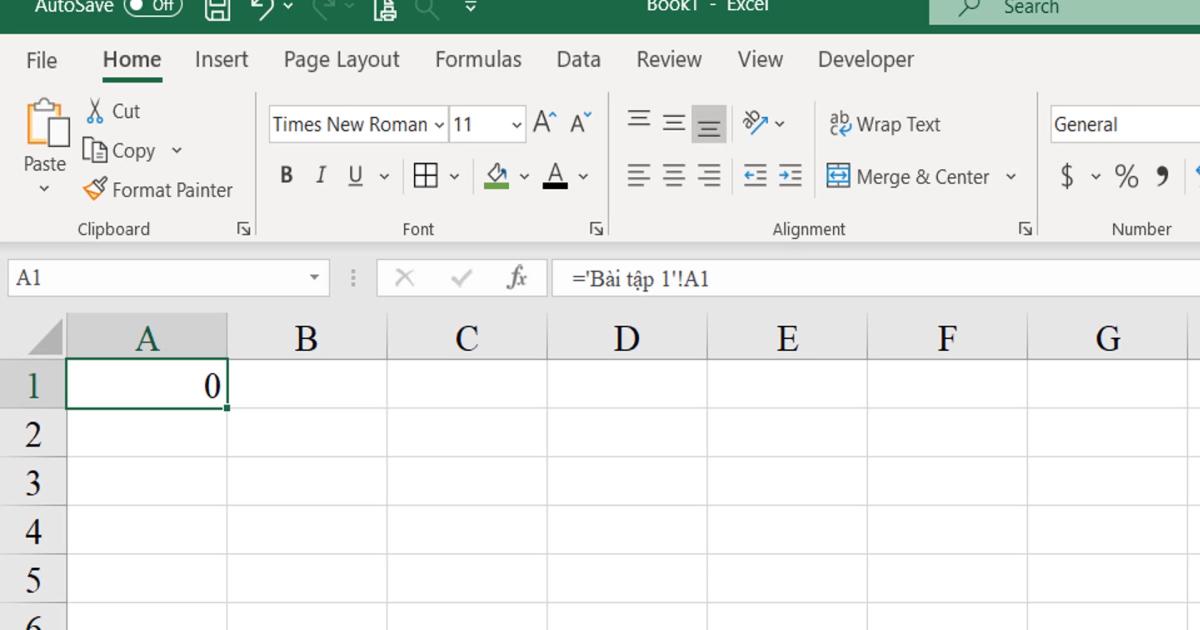Open the Font Size dropdown
Screen dimensions: 1200x630
tap(516, 124)
